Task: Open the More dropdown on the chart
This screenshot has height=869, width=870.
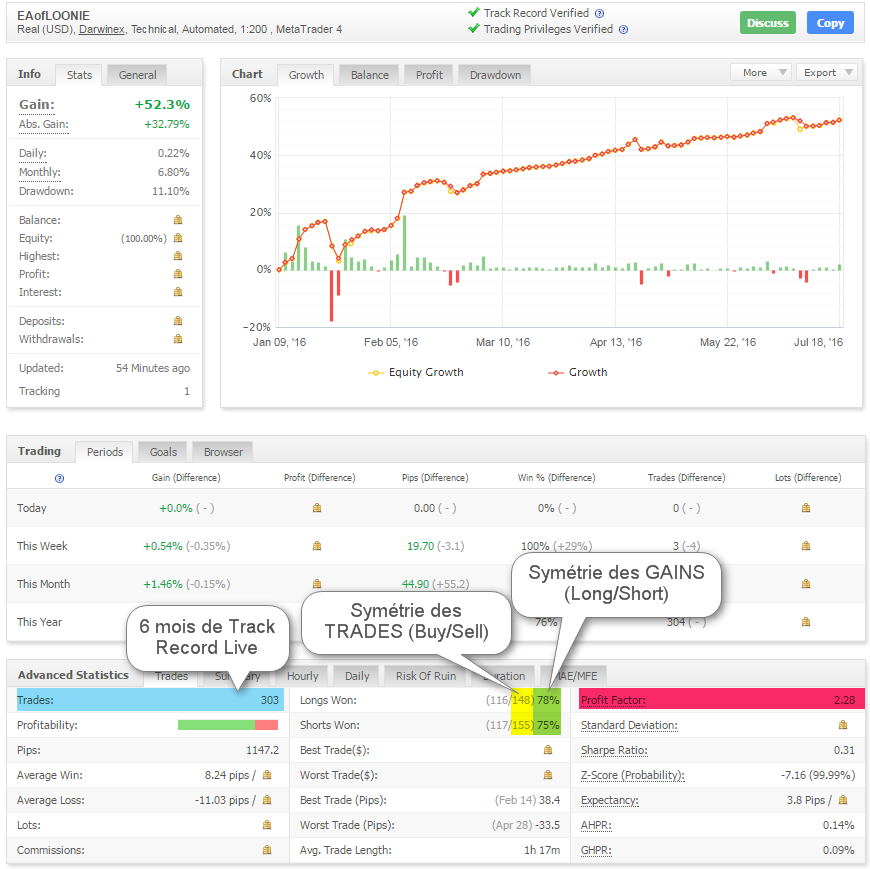Action: [x=761, y=73]
